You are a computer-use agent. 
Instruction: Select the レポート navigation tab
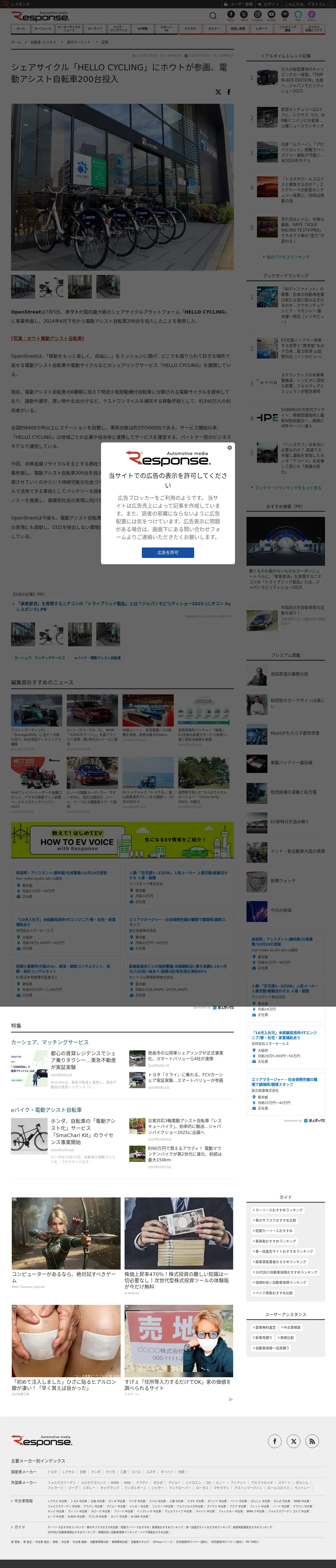[262, 28]
